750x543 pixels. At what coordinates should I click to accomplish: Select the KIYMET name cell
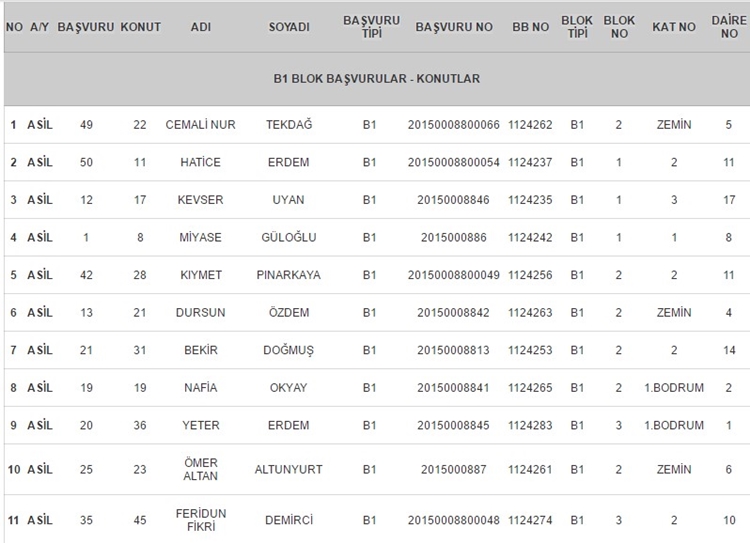[x=200, y=274]
